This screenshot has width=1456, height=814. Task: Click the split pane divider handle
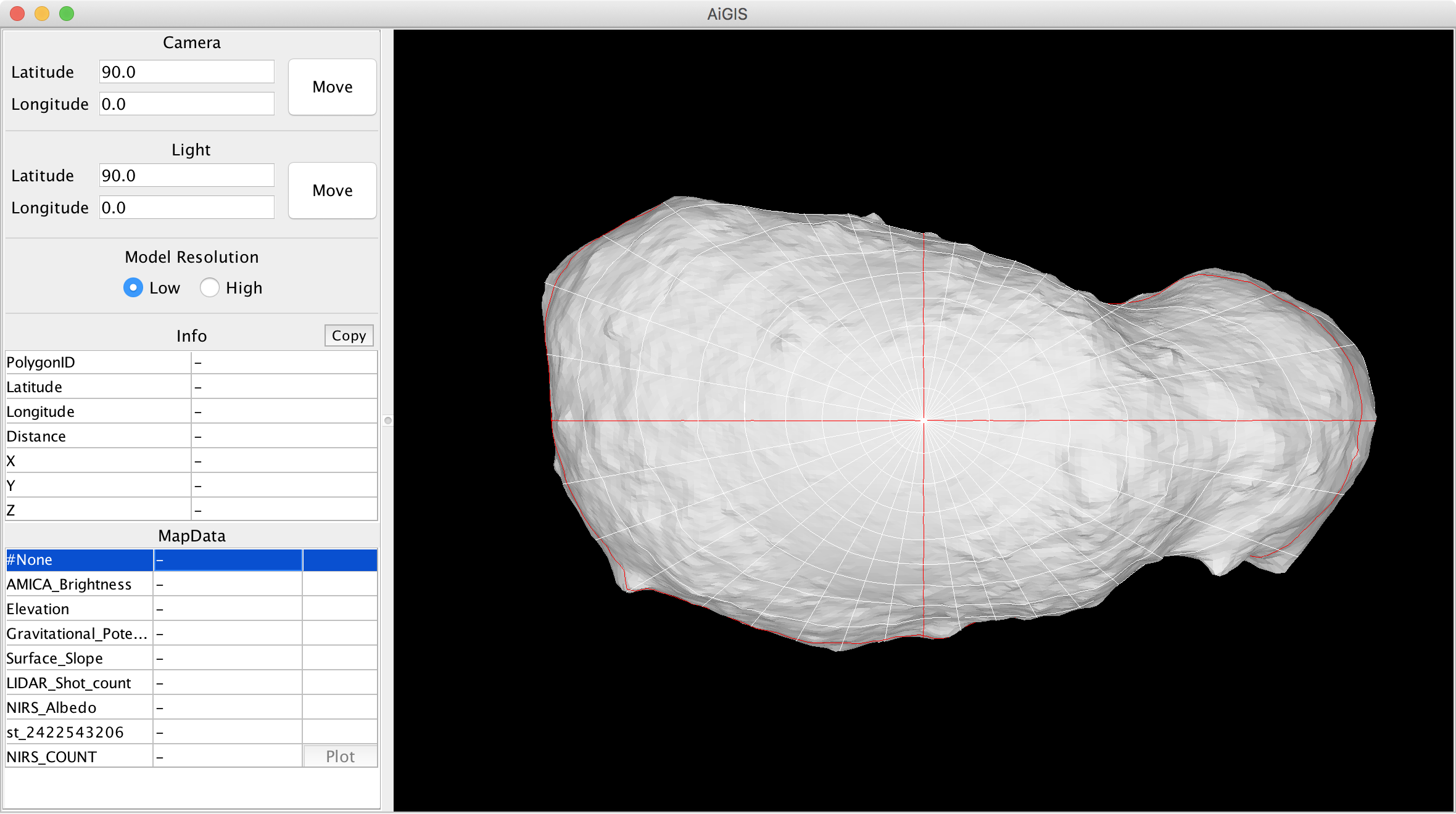point(387,421)
